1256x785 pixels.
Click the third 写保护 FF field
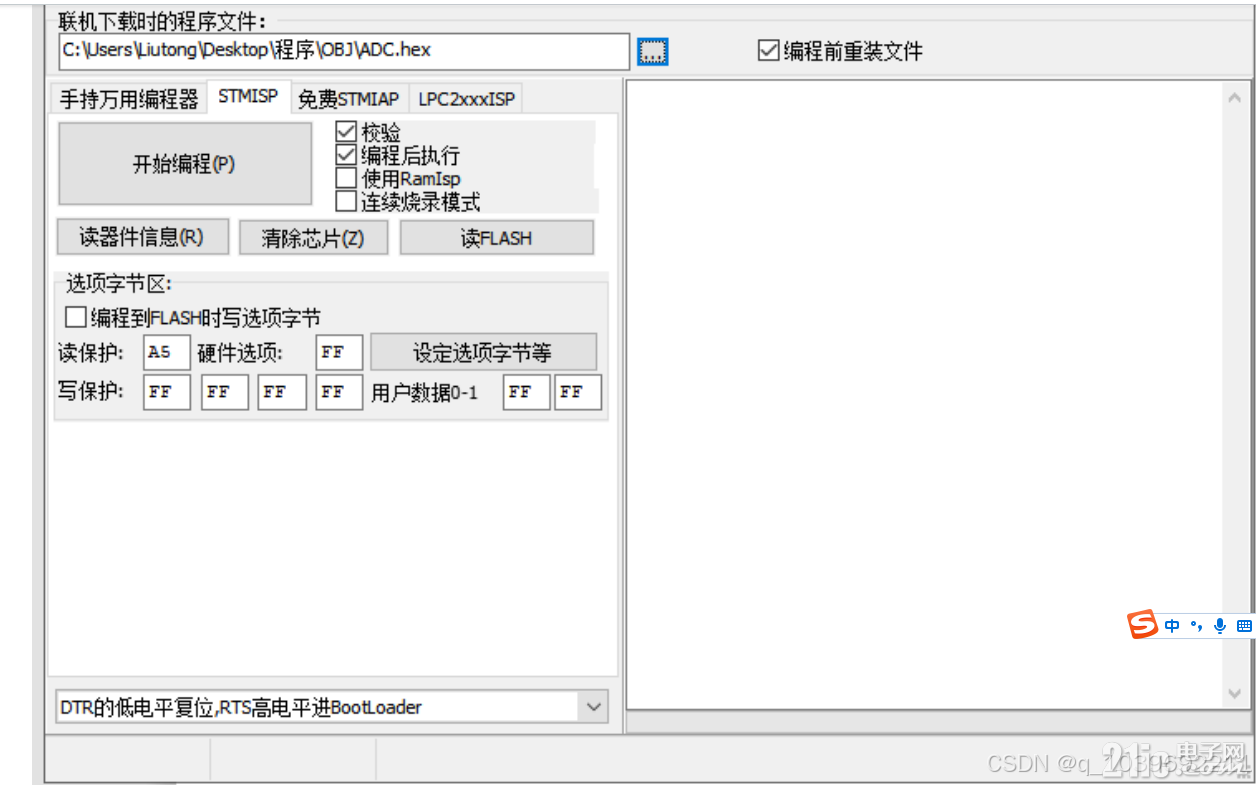point(282,392)
